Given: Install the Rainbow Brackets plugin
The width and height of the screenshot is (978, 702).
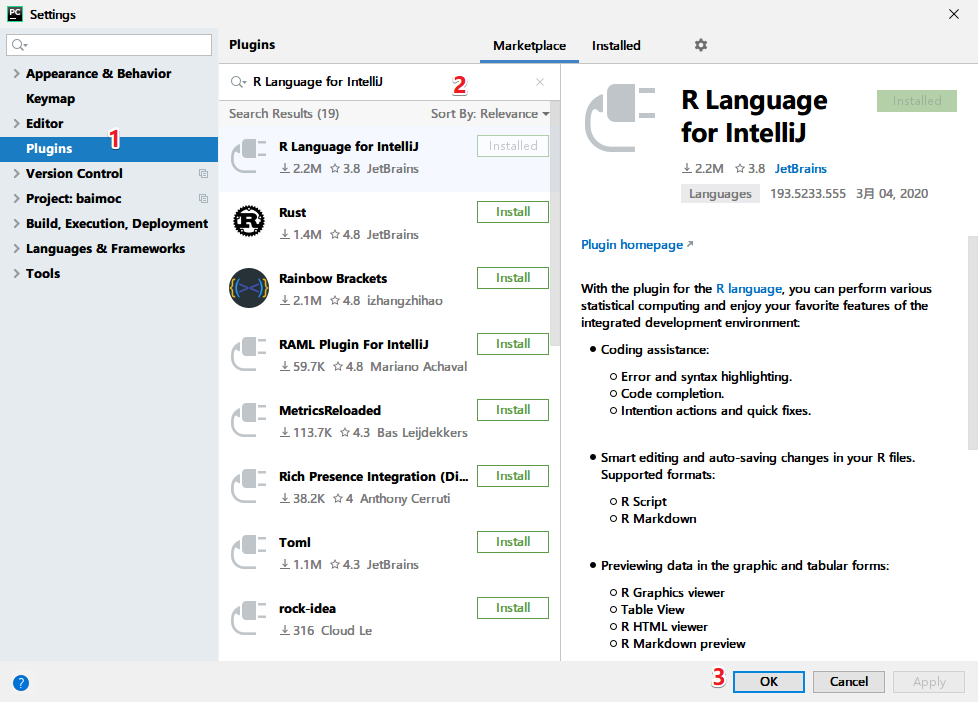Looking at the screenshot, I should (x=513, y=278).
